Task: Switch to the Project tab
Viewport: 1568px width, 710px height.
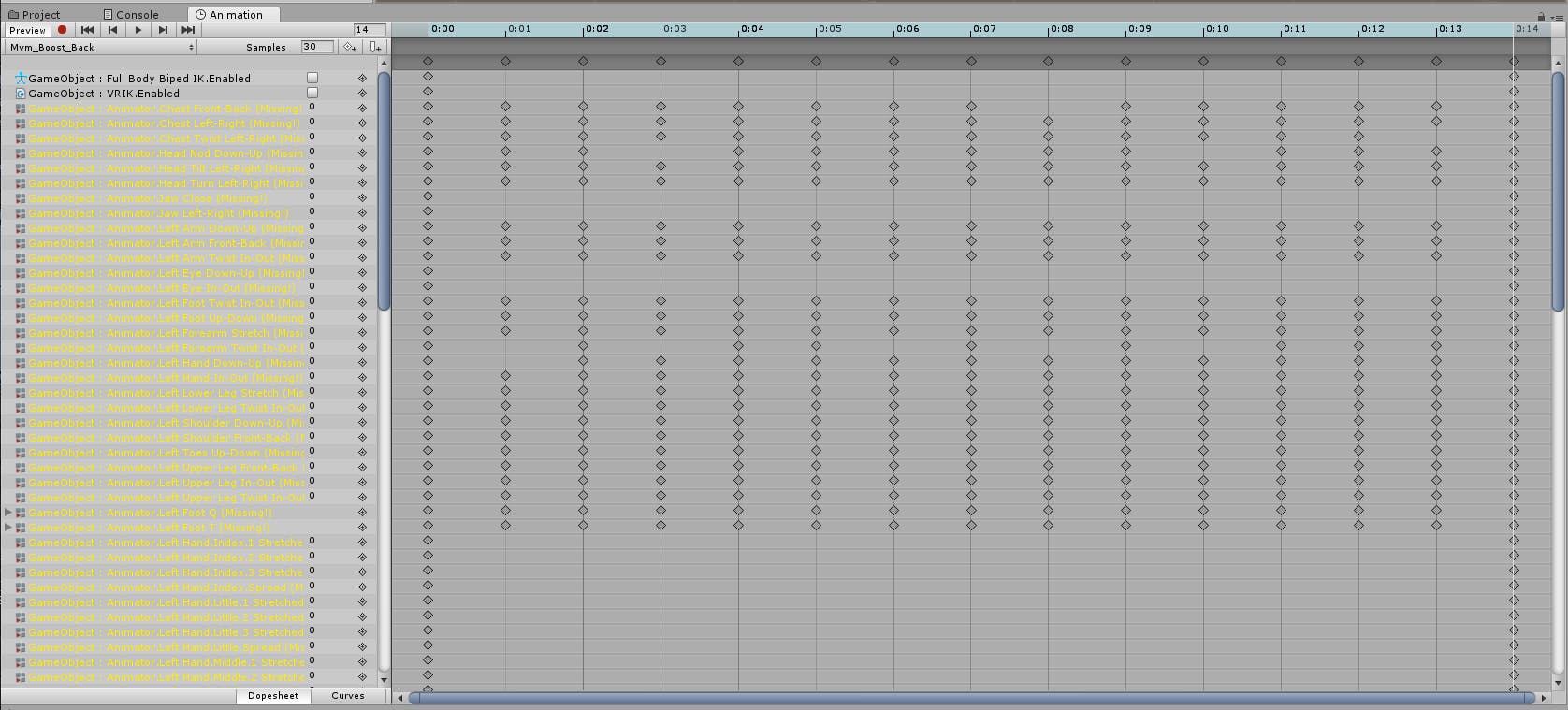Action: [x=35, y=15]
